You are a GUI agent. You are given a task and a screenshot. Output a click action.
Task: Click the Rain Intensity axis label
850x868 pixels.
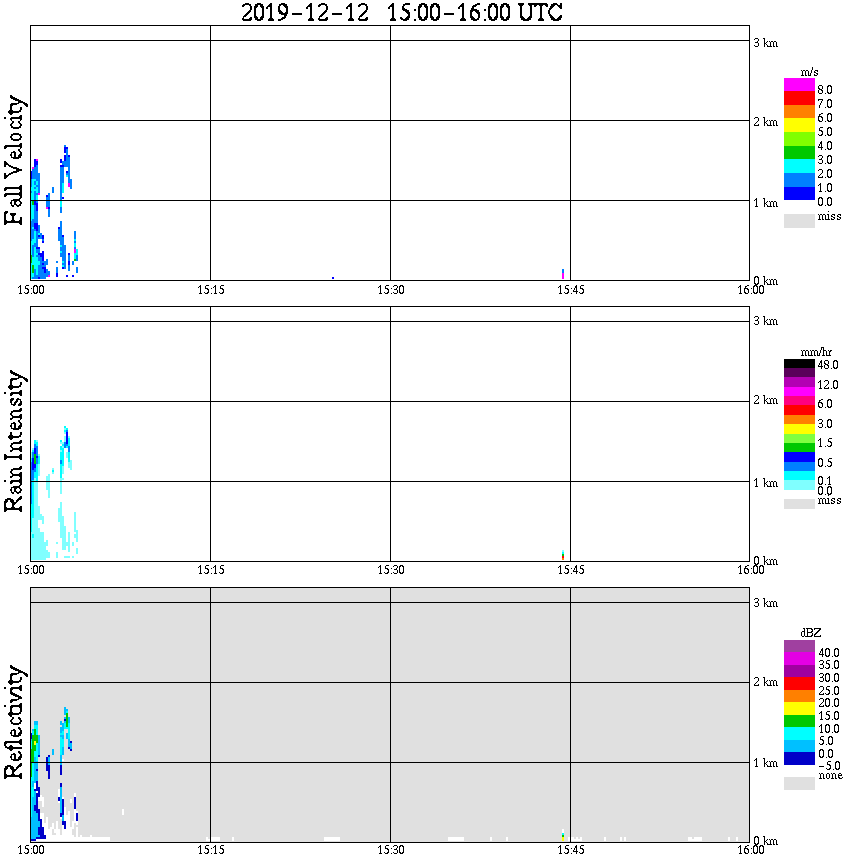[x=14, y=441]
